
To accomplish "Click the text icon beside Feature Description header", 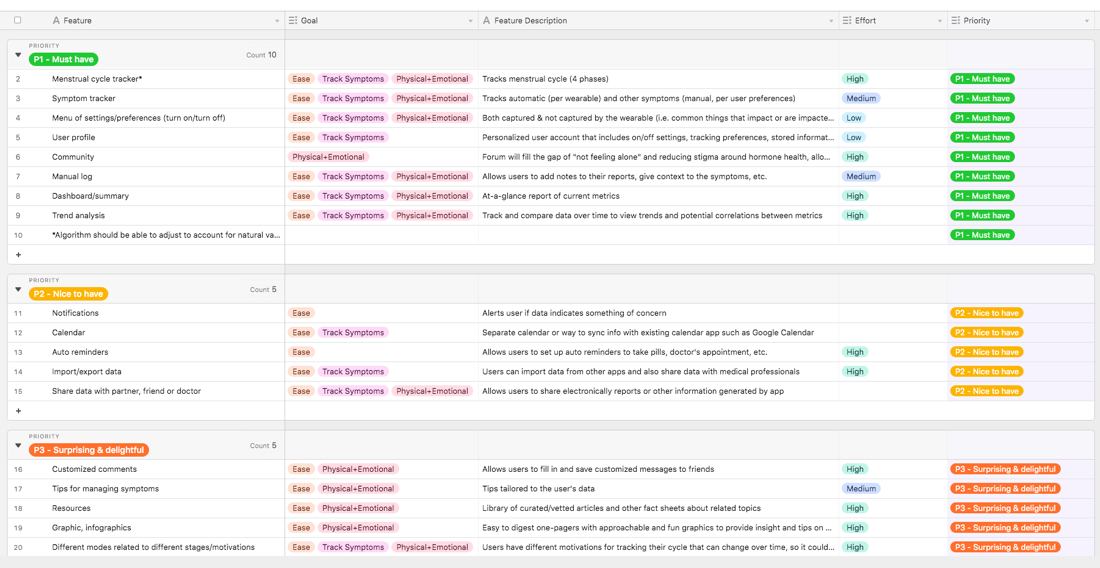I will click(486, 21).
